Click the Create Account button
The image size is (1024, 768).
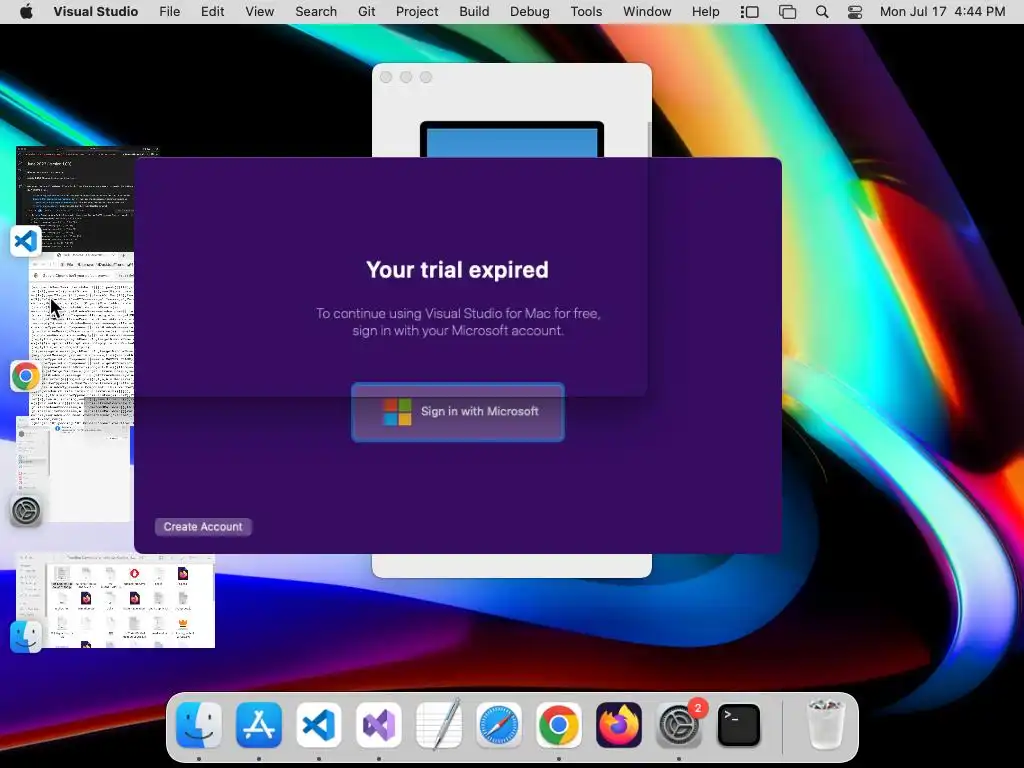pyautogui.click(x=203, y=527)
